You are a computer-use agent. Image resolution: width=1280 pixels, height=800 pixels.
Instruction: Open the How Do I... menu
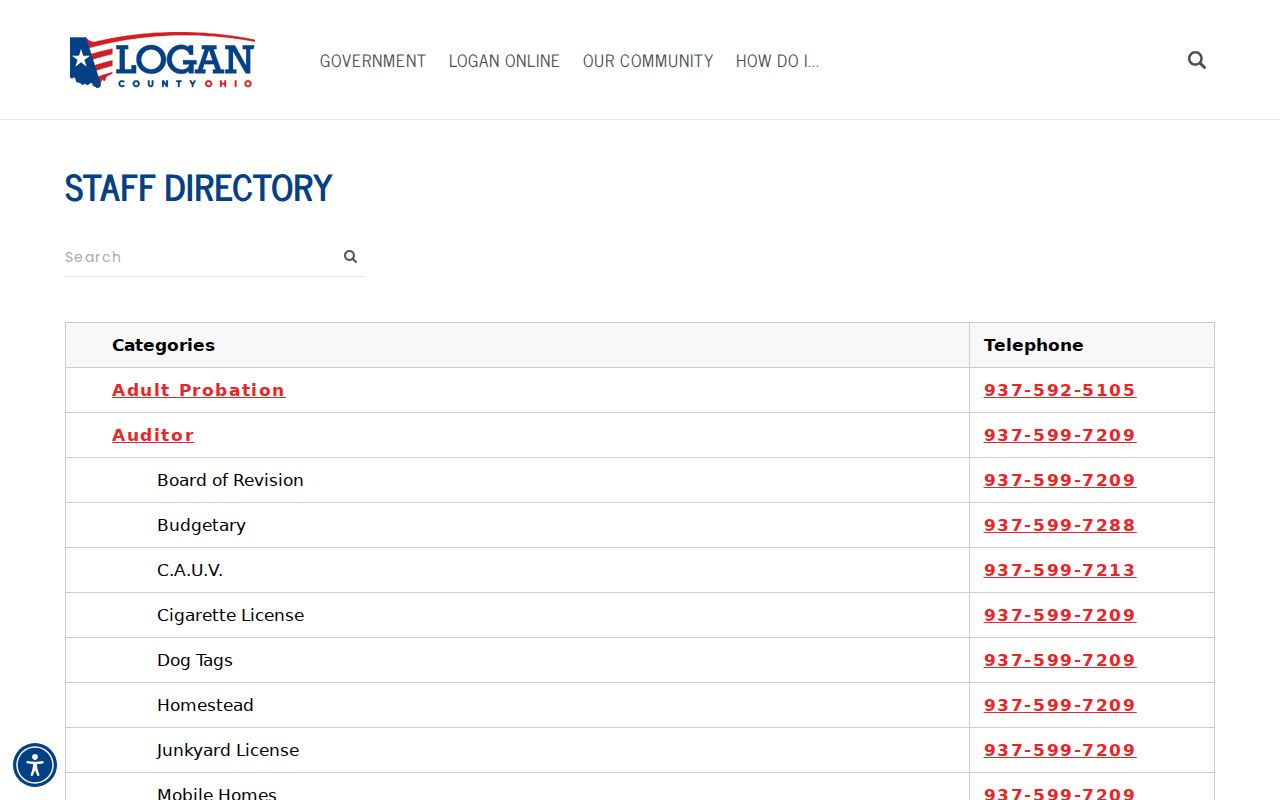coord(777,61)
